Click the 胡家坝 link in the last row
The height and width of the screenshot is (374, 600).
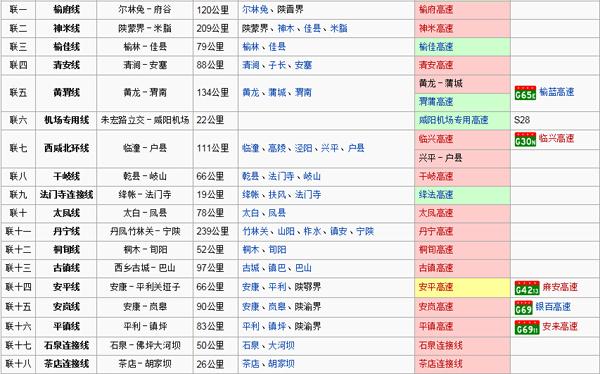pyautogui.click(x=281, y=364)
